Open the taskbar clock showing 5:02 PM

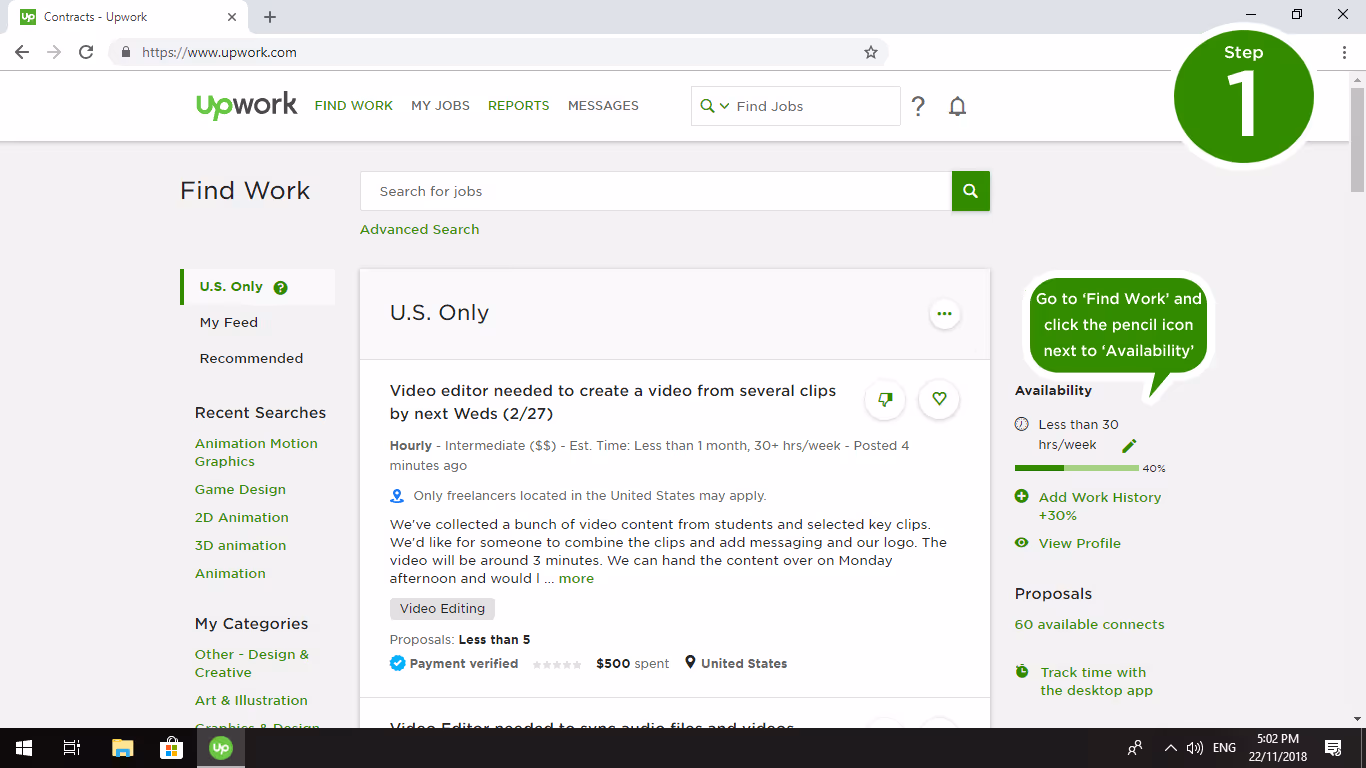pyautogui.click(x=1277, y=748)
